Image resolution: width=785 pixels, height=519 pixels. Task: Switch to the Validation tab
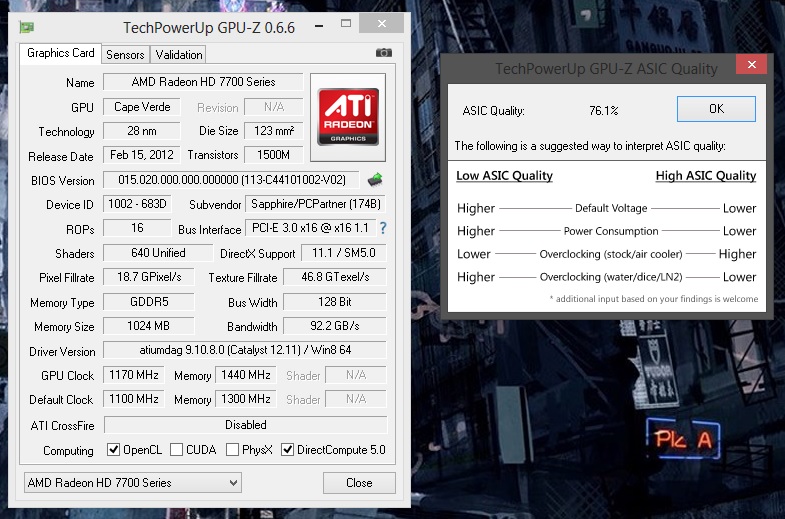[179, 55]
